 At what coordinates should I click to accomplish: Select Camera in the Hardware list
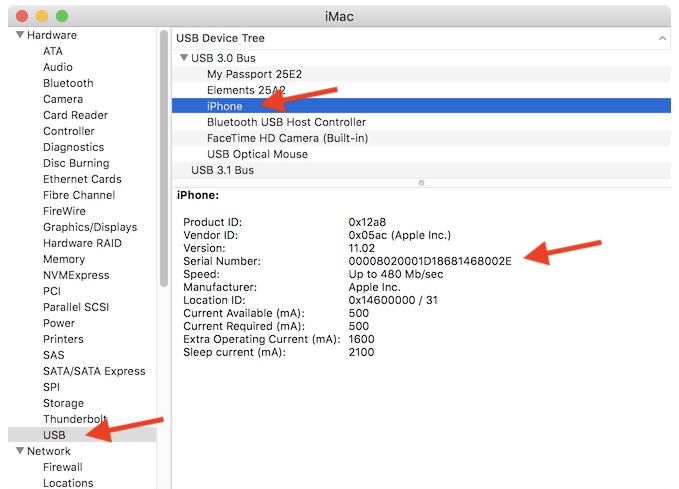tap(63, 99)
